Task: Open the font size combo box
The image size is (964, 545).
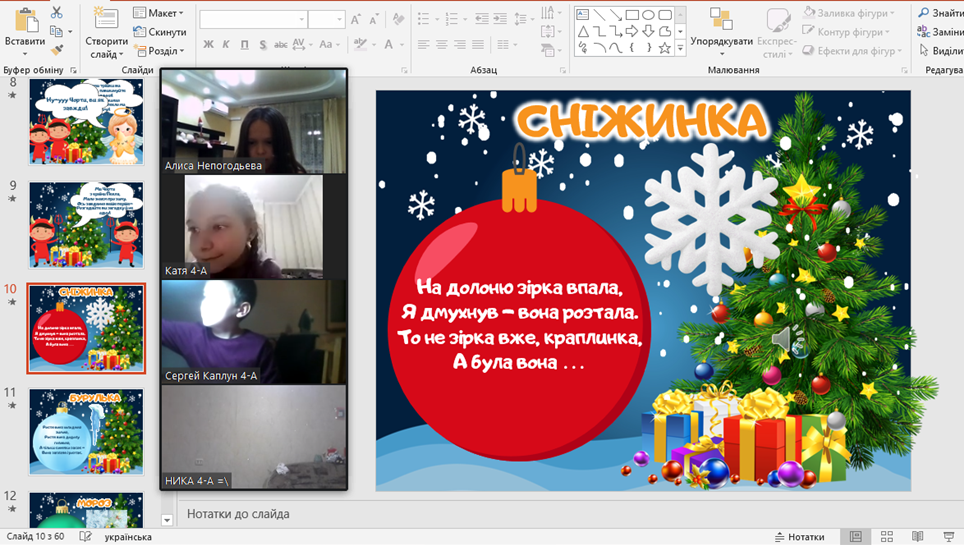Action: tap(326, 20)
